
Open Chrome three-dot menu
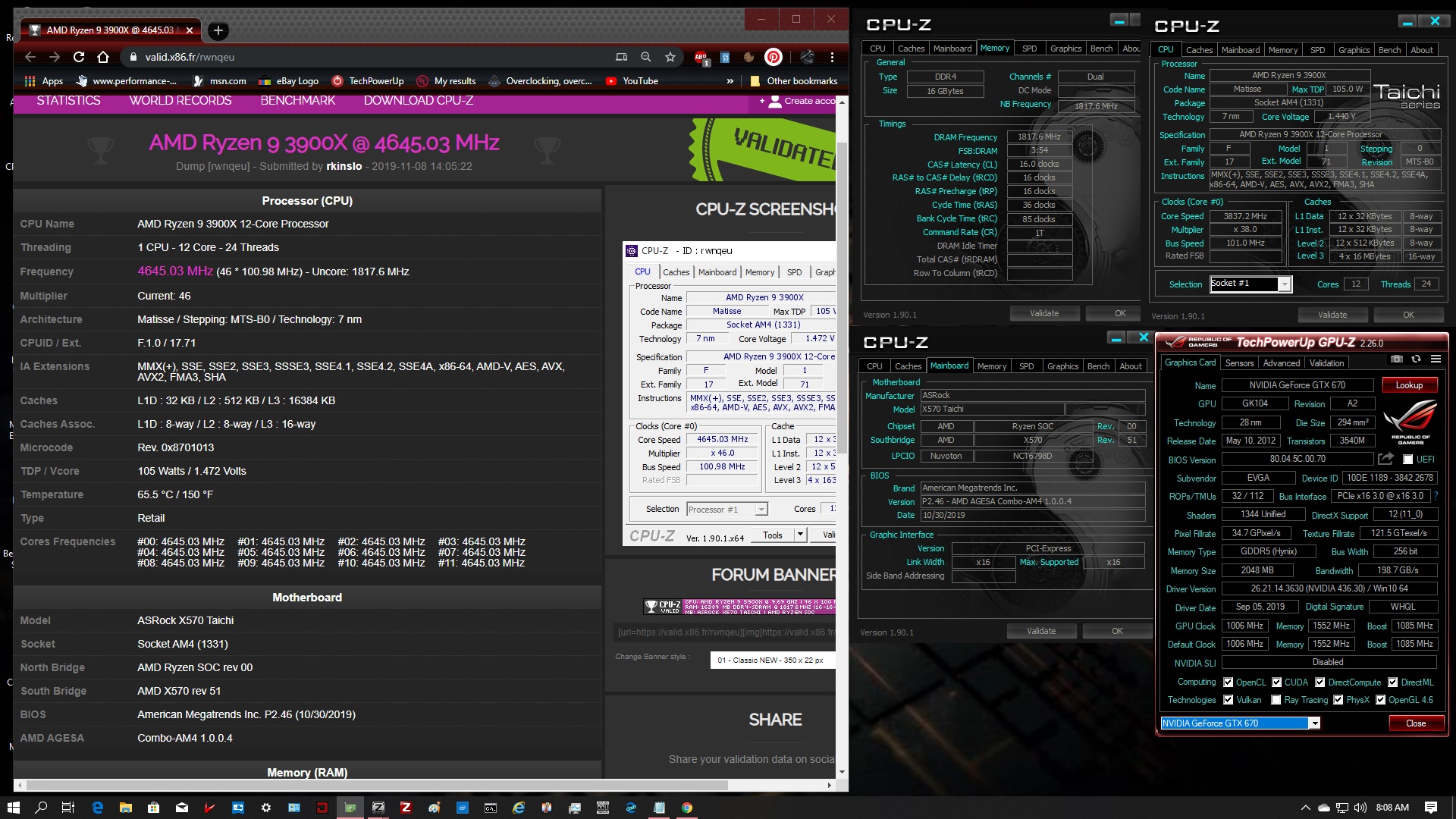click(x=832, y=57)
